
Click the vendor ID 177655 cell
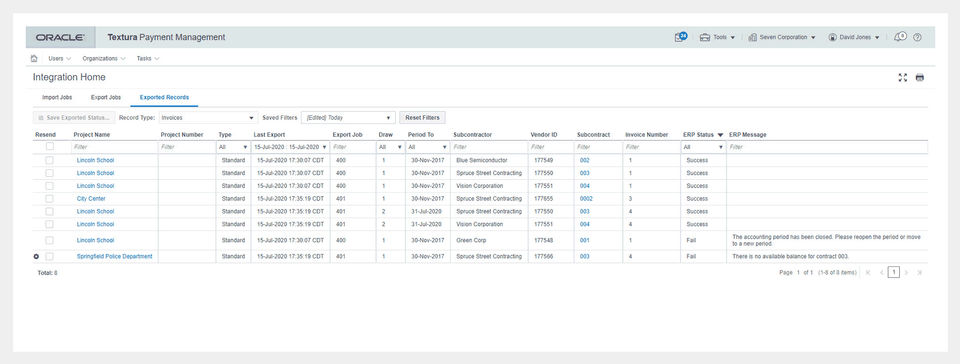pos(544,199)
